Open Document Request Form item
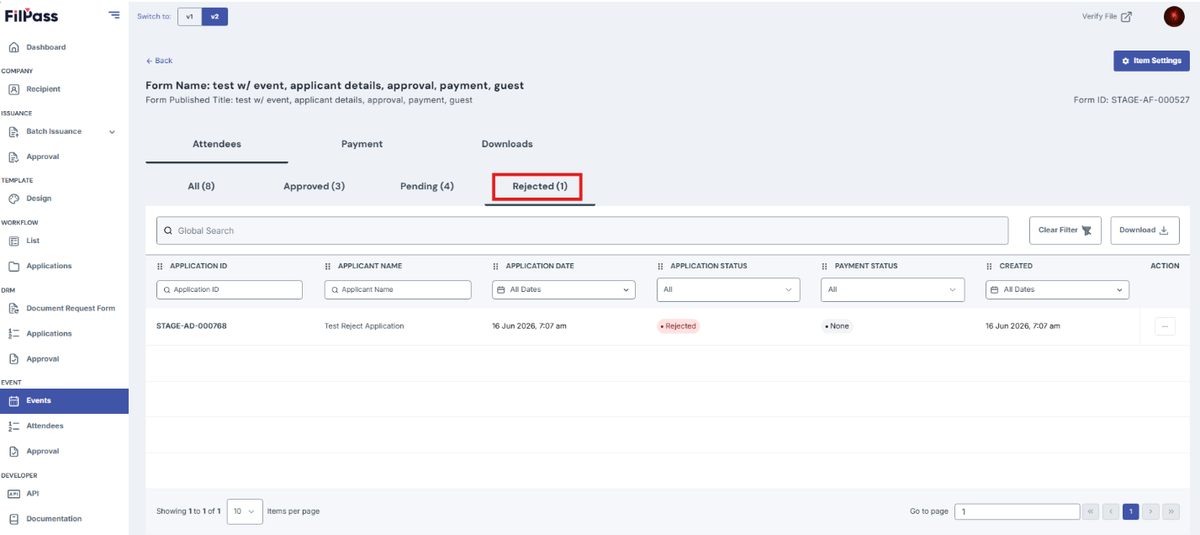The width and height of the screenshot is (1200, 535). pos(70,308)
